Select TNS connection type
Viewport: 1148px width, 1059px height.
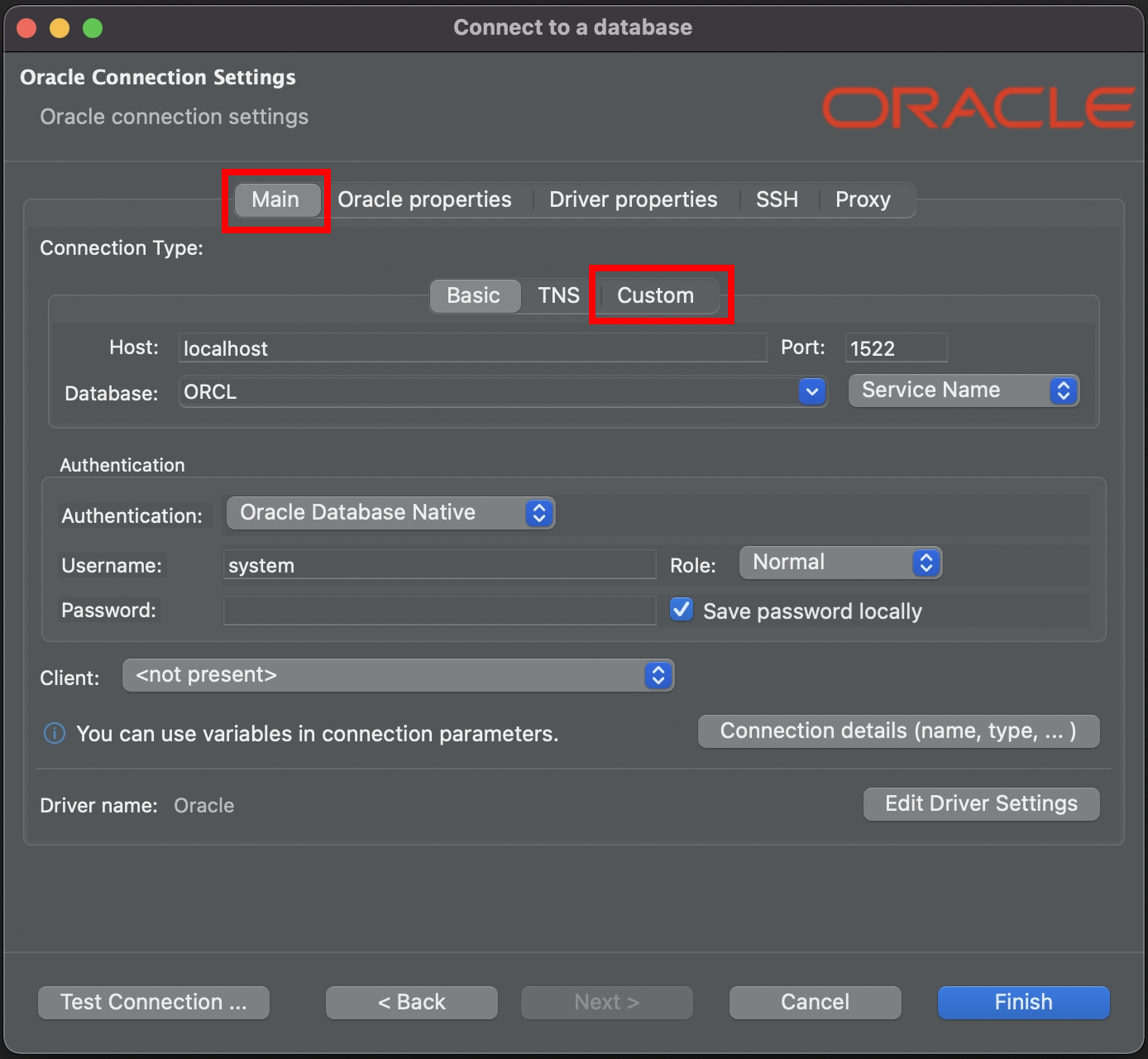[x=559, y=296]
